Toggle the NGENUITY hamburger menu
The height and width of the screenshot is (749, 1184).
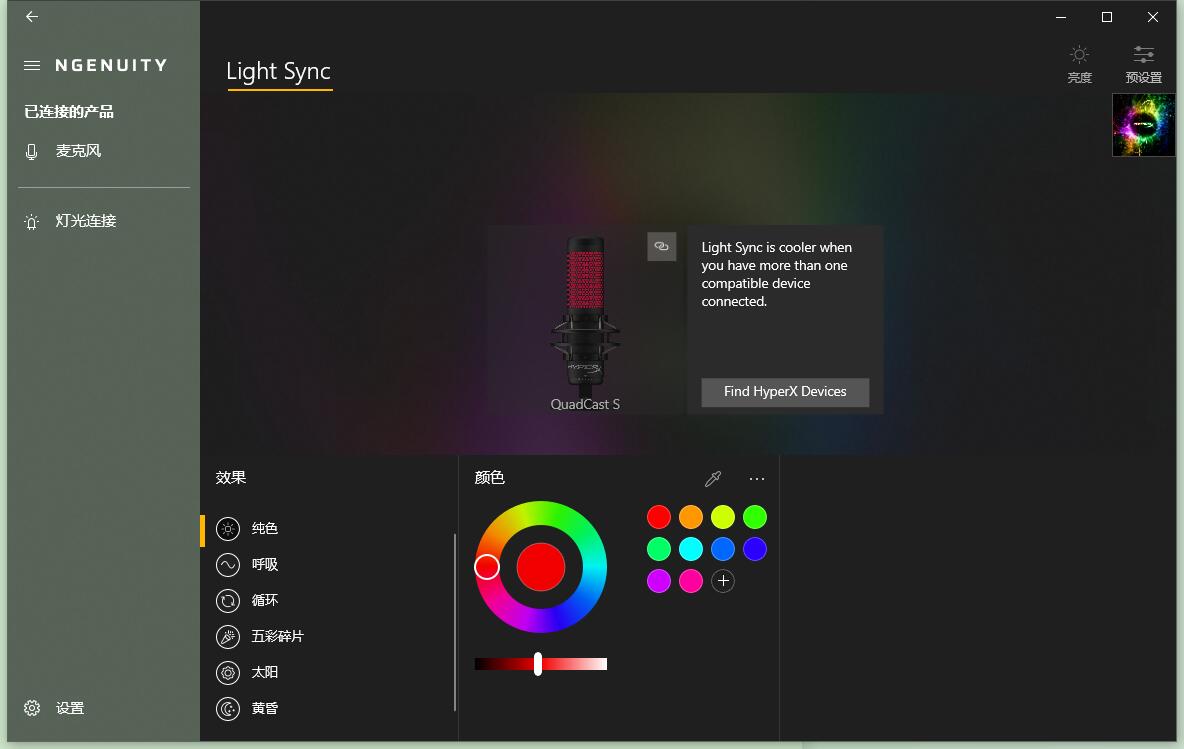tap(32, 66)
